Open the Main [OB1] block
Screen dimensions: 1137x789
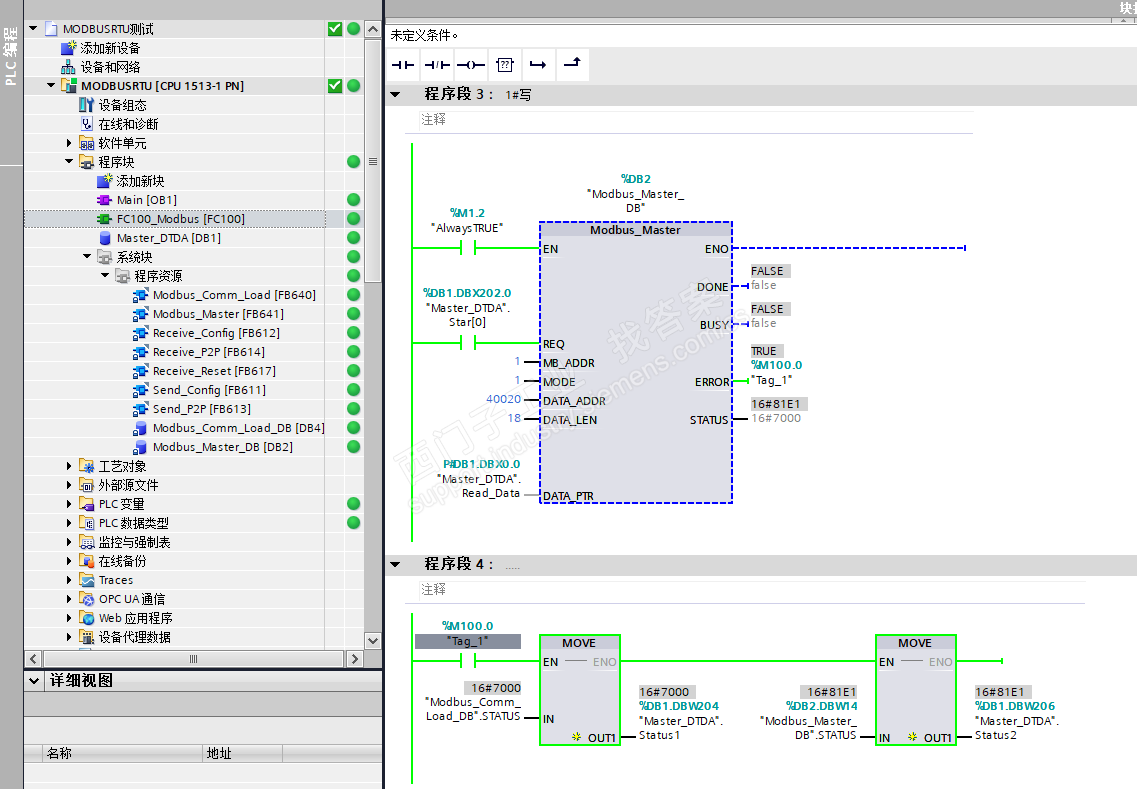point(146,200)
